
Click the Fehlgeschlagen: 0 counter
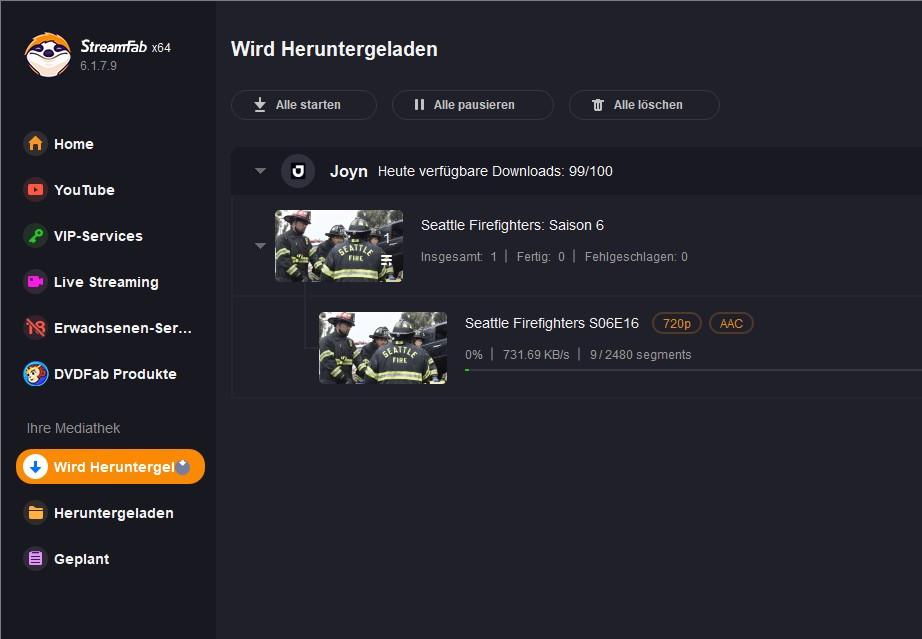click(636, 256)
